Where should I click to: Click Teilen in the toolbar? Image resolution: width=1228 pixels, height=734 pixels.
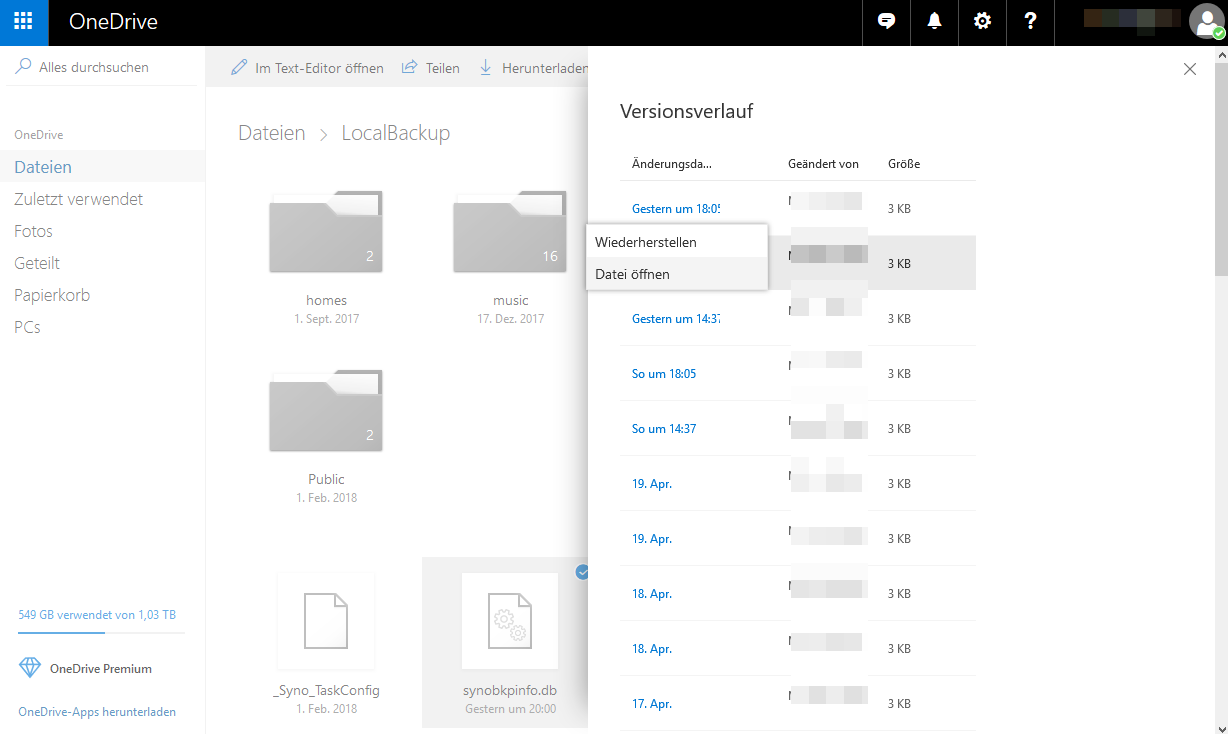pos(431,68)
